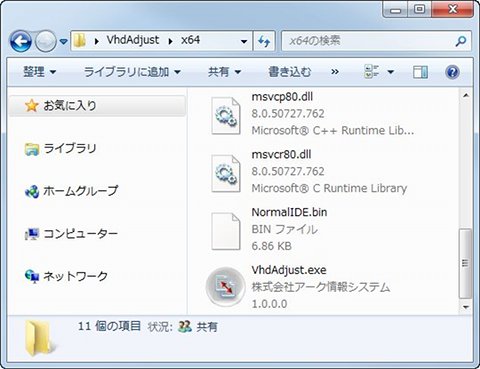This screenshot has width=480, height=369.
Task: Click the magnifier search icon
Action: [x=461, y=41]
